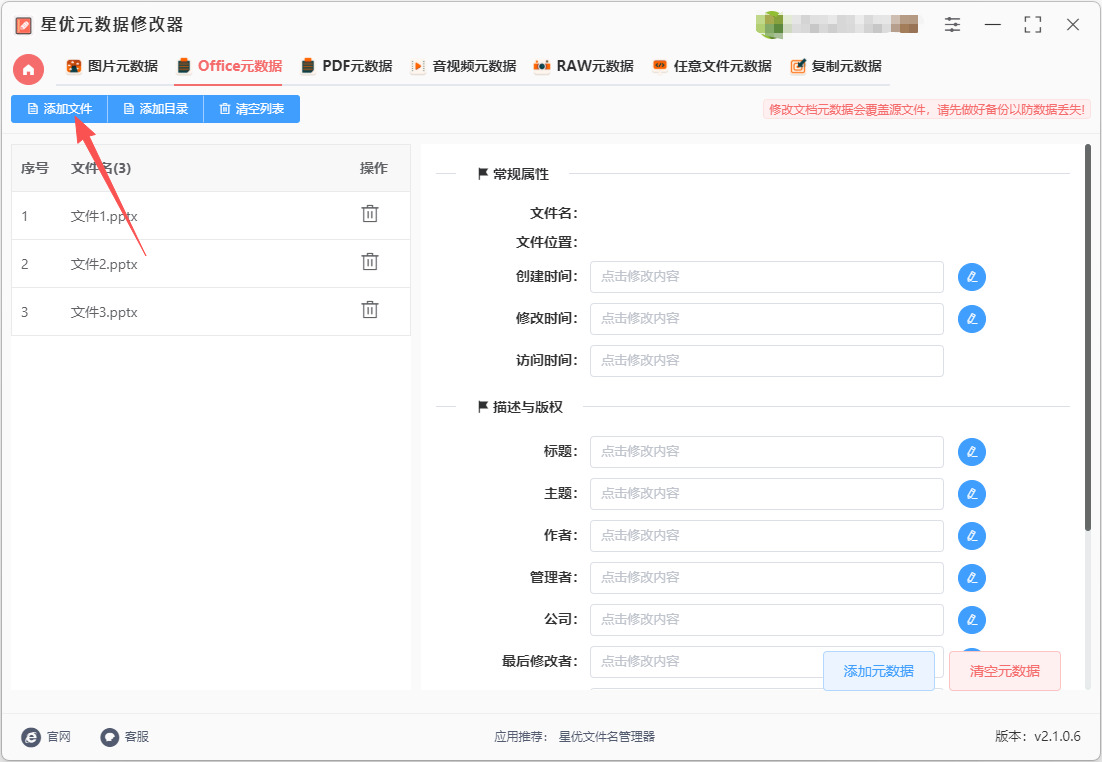The image size is (1102, 762).
Task: Delete 文件1.pptx with its trash icon
Action: tap(370, 214)
